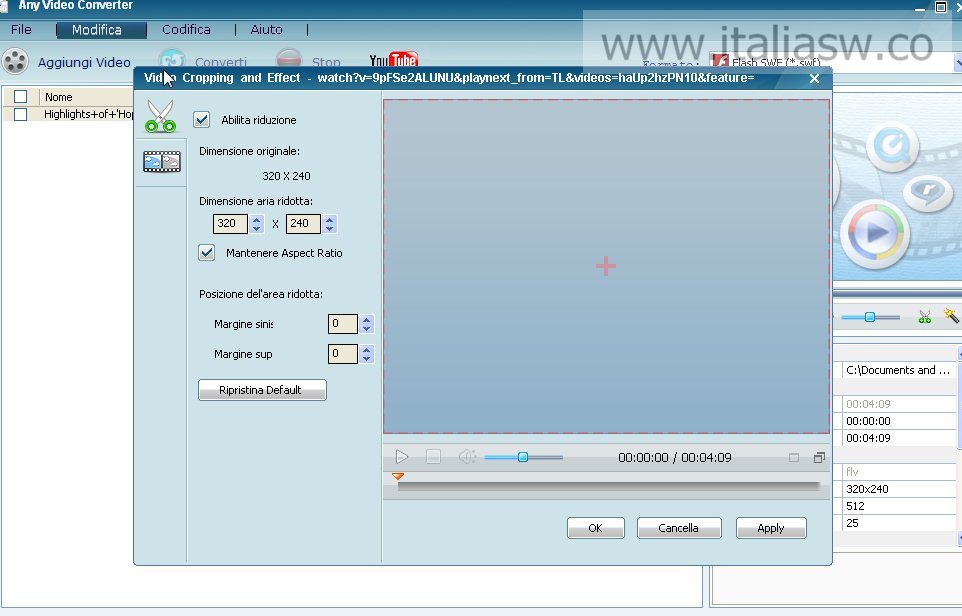Toggle Mantenere Aspect Ratio checkbox
The height and width of the screenshot is (616, 962).
207,253
